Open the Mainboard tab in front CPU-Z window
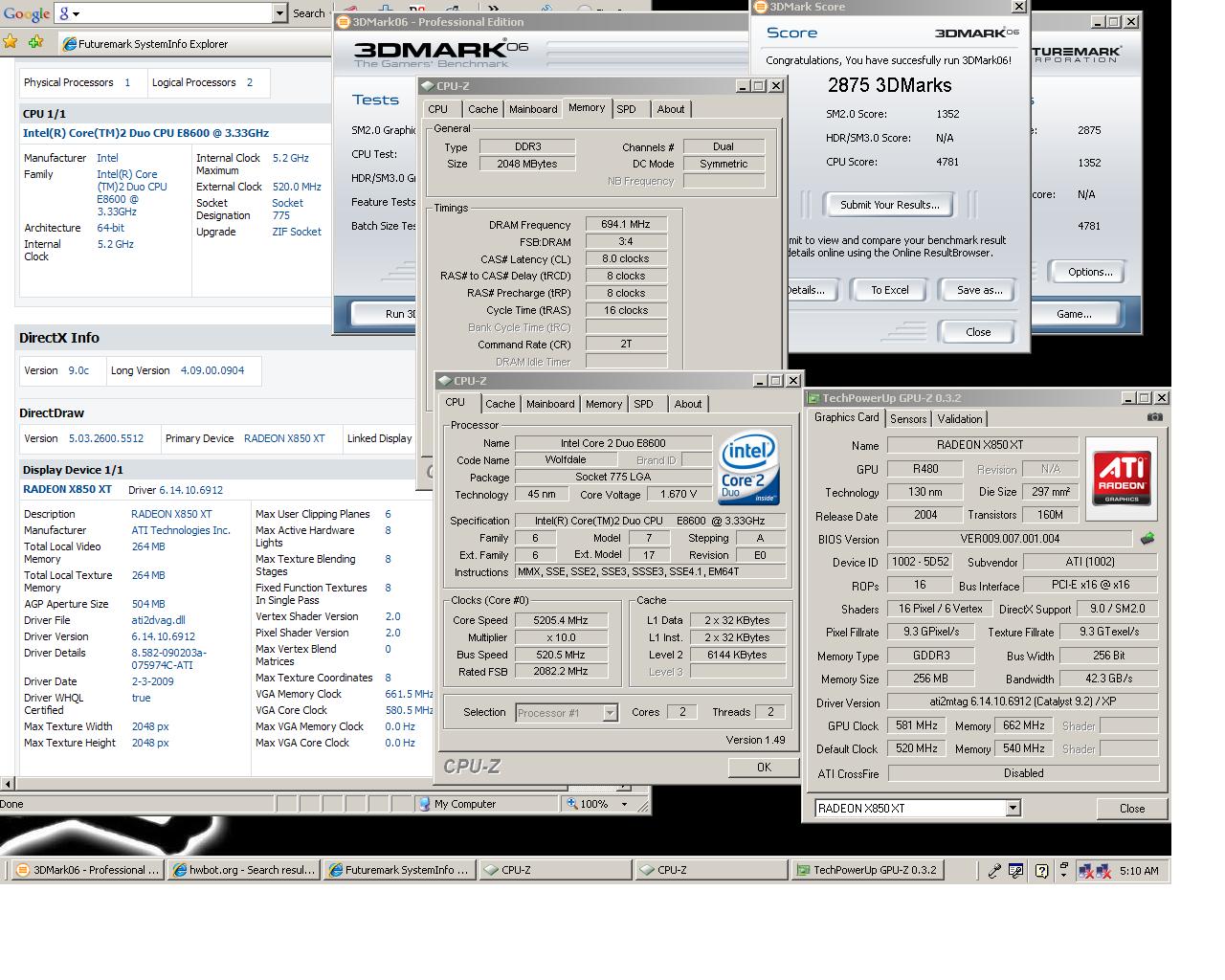Viewport: 1225px width, 980px height. click(550, 404)
